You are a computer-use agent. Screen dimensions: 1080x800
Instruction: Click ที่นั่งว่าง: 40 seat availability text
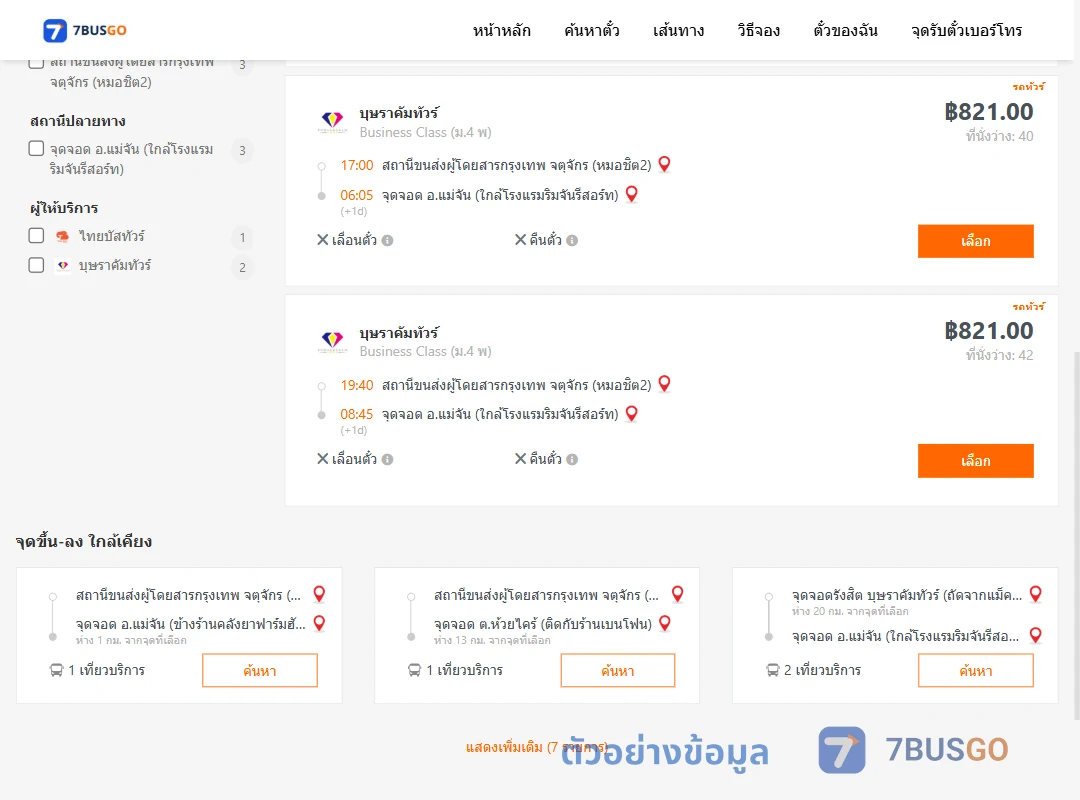pyautogui.click(x=999, y=136)
